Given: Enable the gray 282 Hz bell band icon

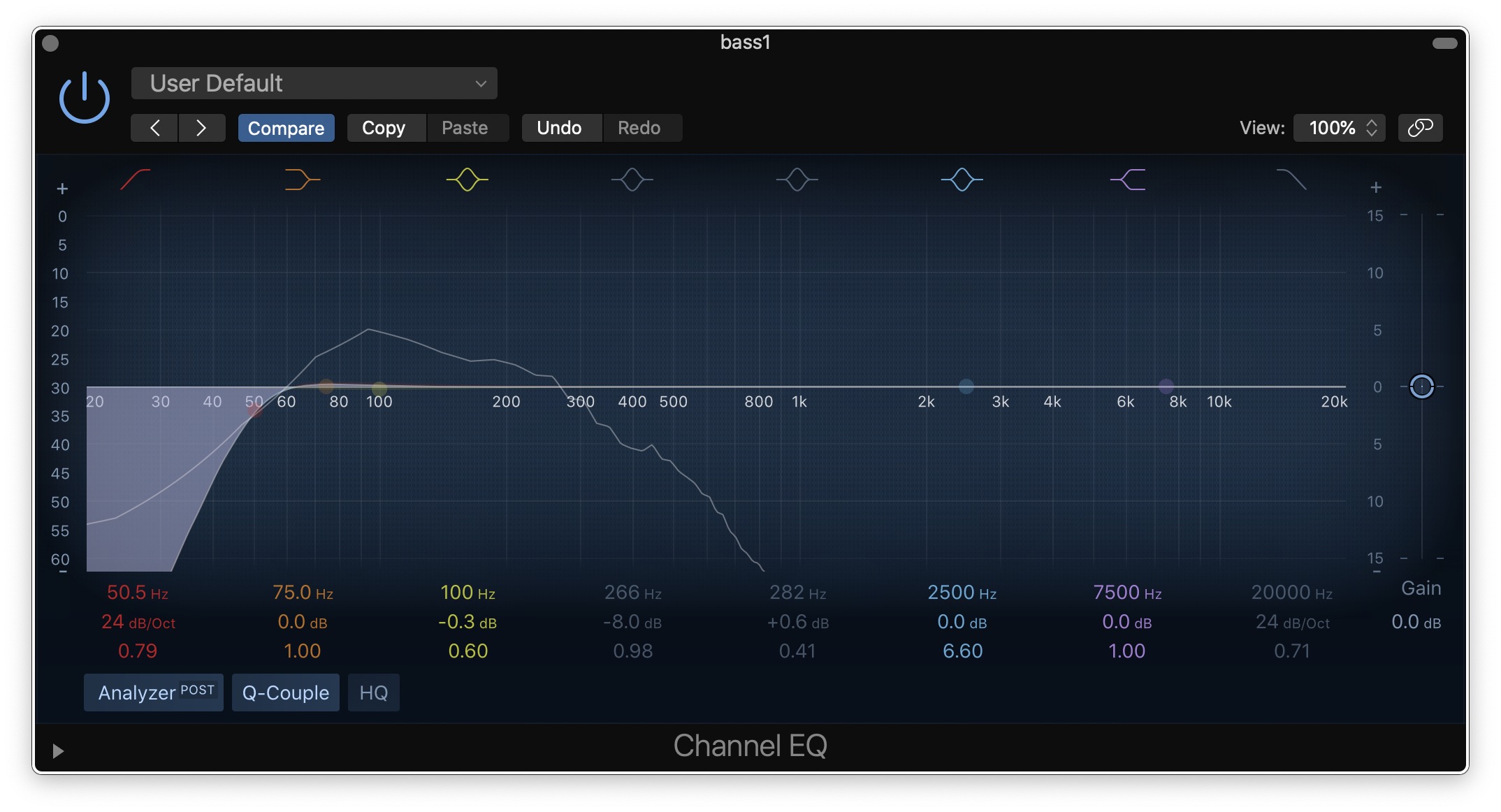Looking at the screenshot, I should tap(797, 180).
